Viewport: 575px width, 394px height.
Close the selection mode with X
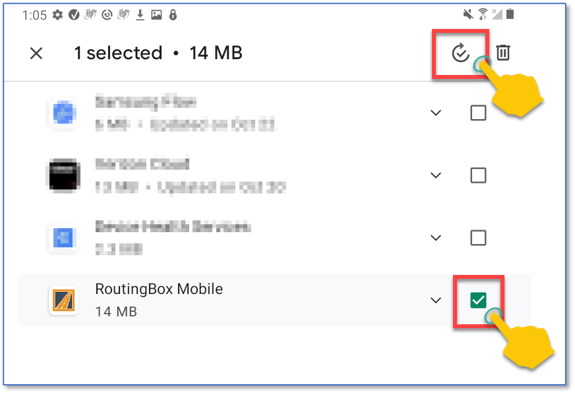pos(36,54)
